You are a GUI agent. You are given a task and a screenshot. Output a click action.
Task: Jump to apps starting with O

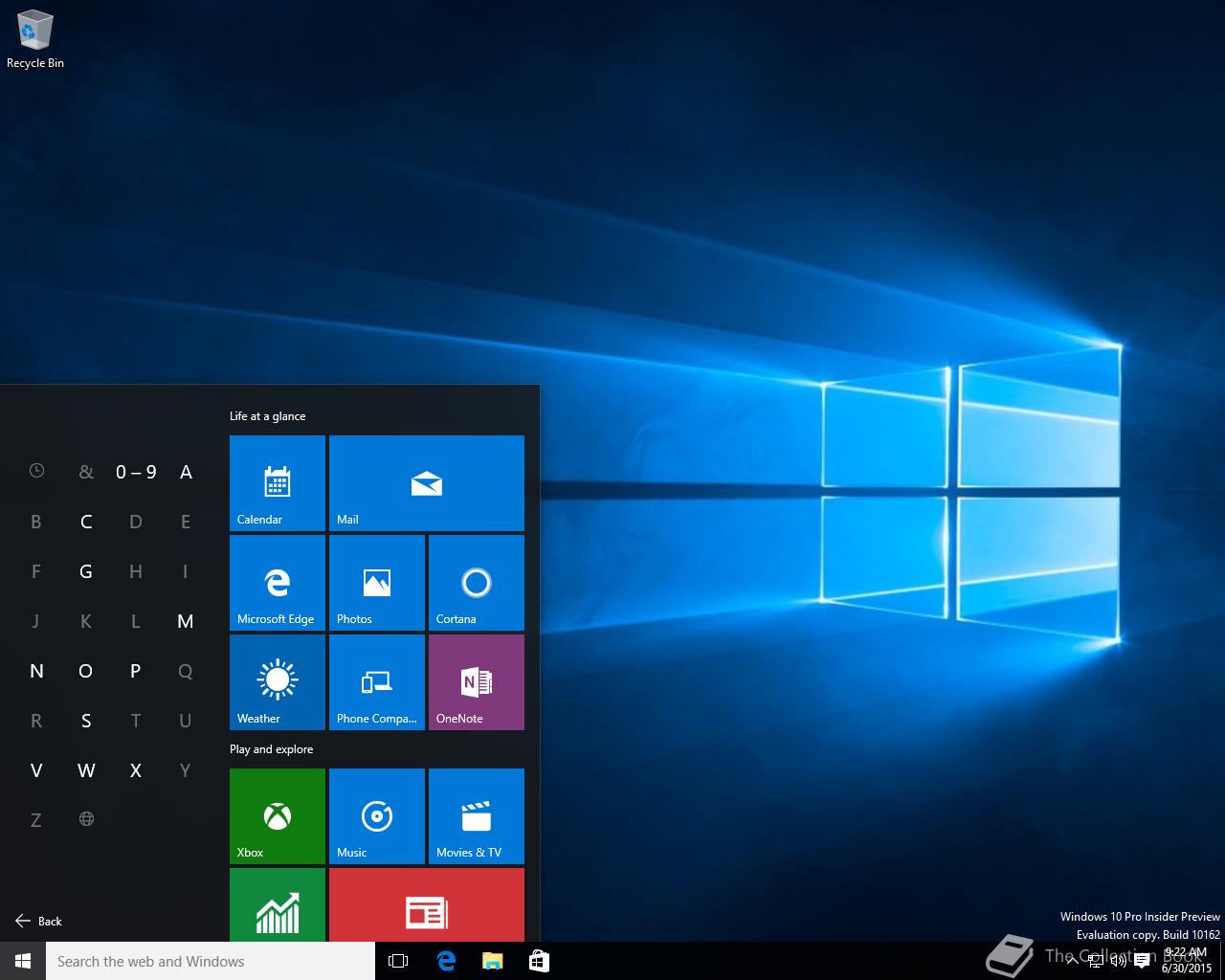click(86, 671)
